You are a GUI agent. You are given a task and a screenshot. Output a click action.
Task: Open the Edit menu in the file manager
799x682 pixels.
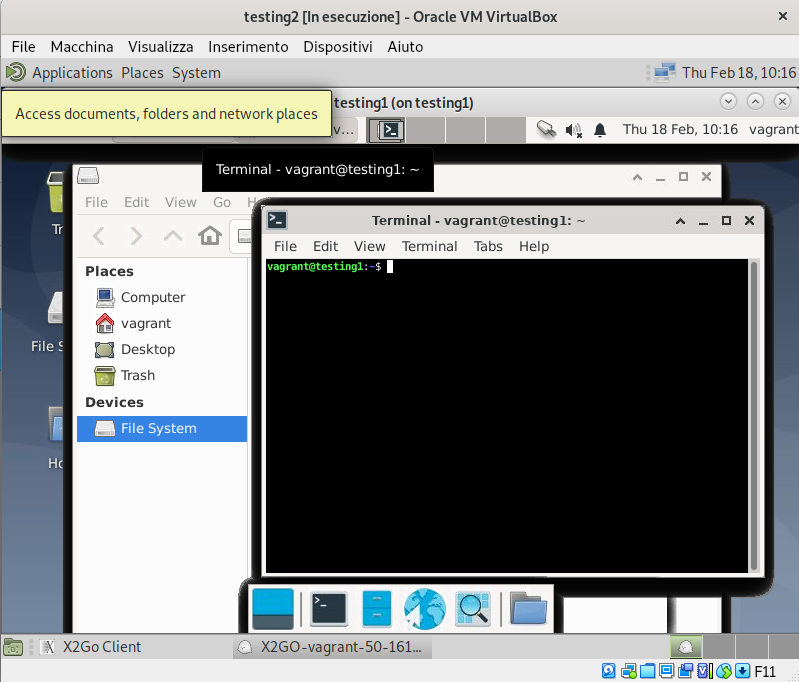click(137, 202)
